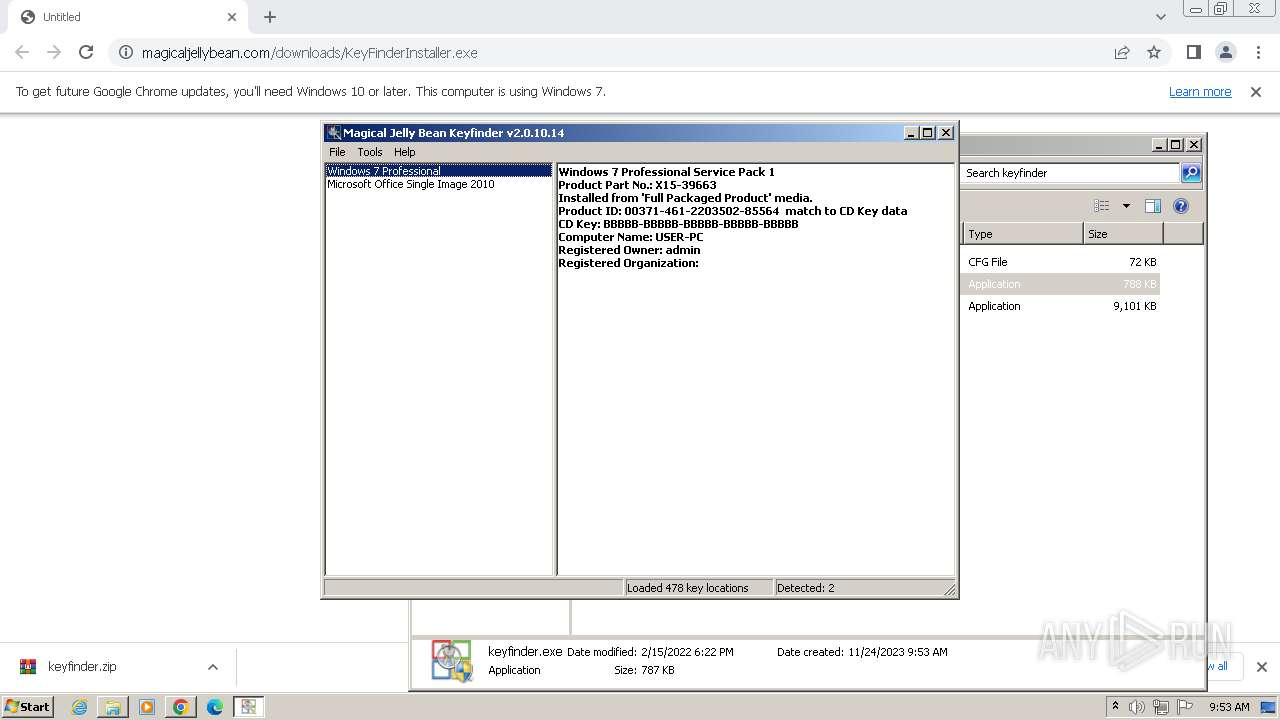This screenshot has height=720, width=1280.
Task: Close the Untitled tab
Action: 232,17
